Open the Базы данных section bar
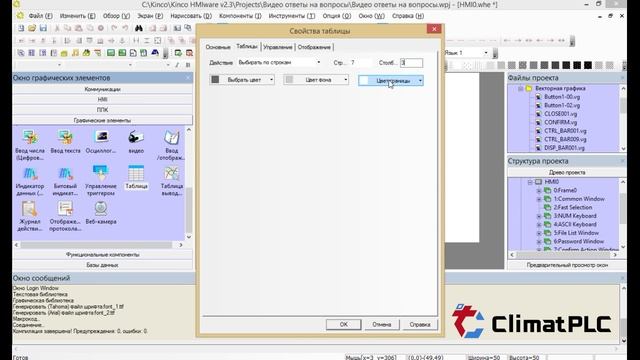 click(102, 265)
